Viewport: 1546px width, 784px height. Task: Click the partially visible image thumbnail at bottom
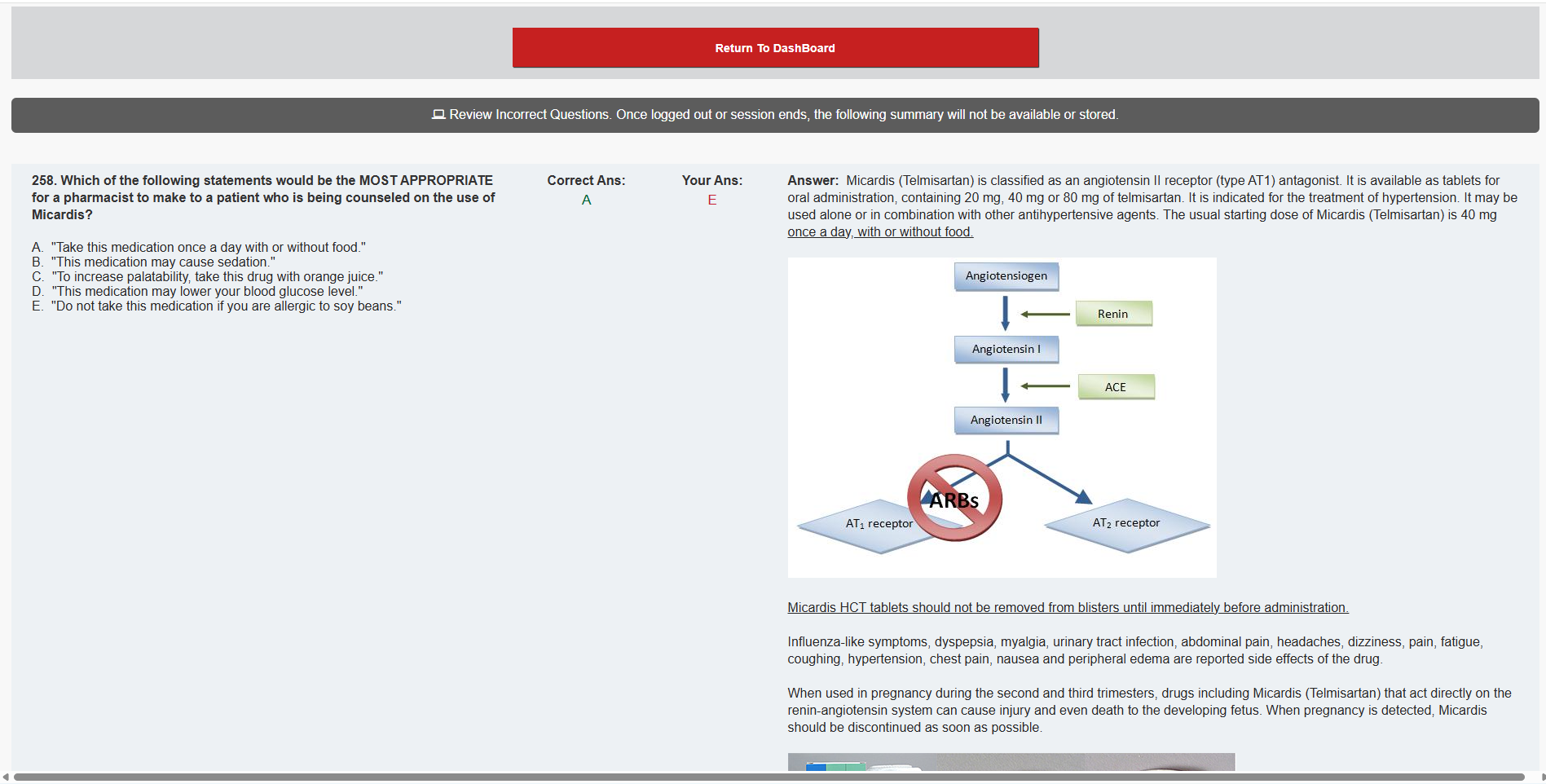pyautogui.click(x=1011, y=762)
